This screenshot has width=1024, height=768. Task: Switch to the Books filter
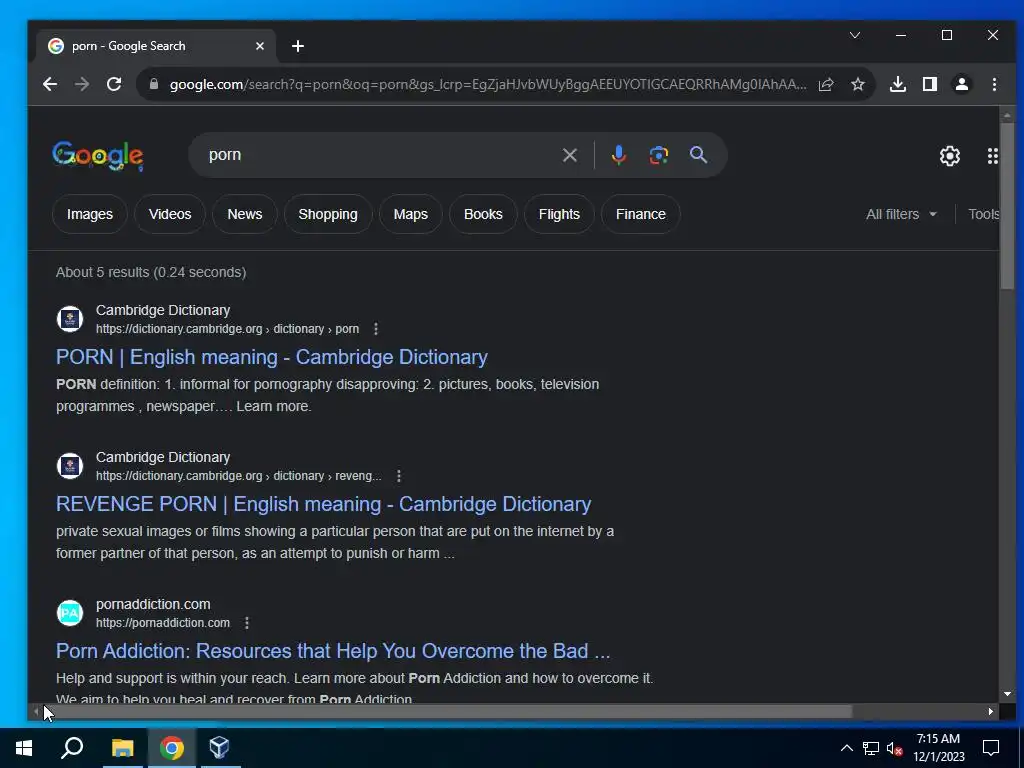483,214
